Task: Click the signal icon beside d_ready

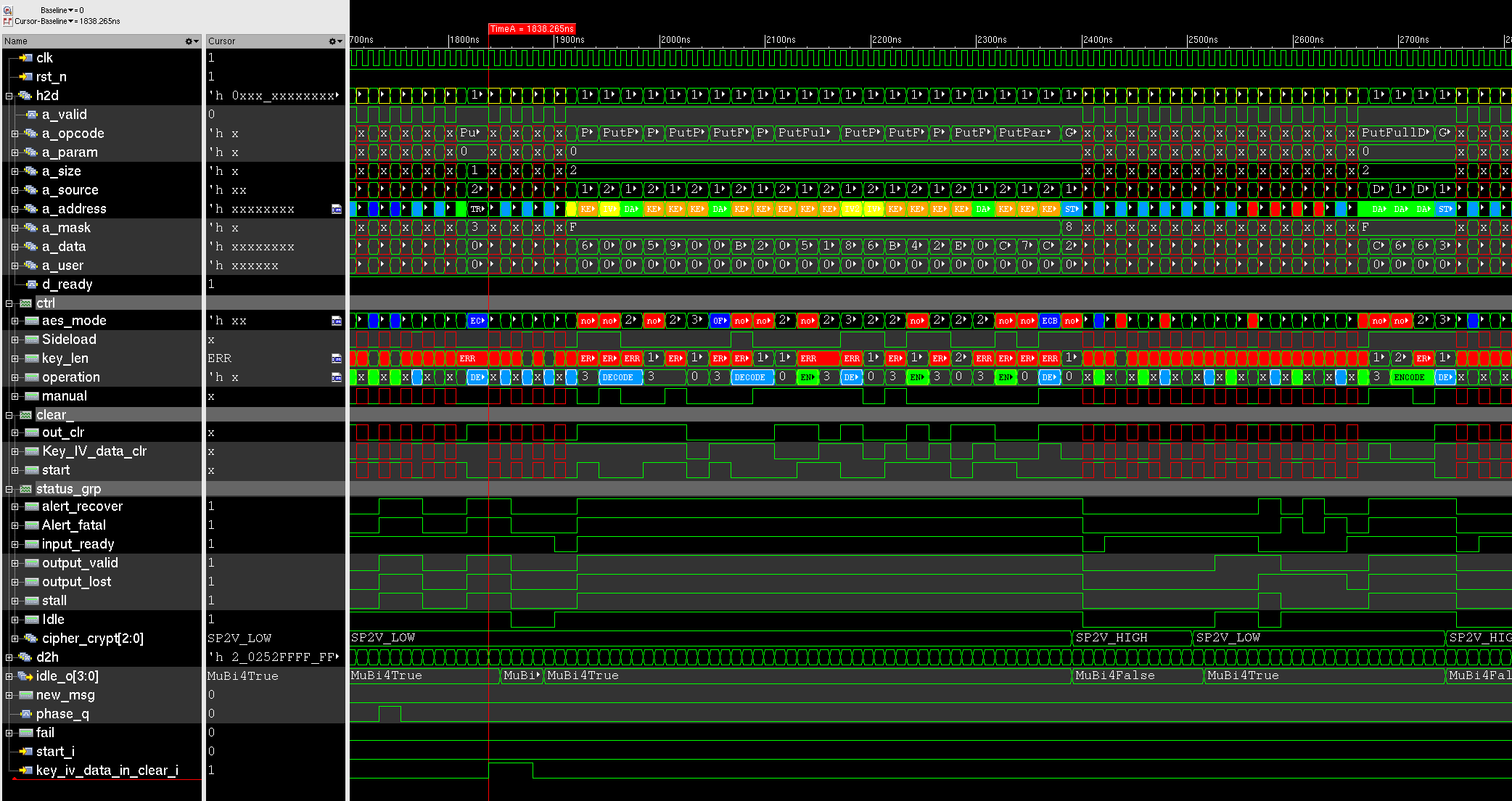Action: 31,284
